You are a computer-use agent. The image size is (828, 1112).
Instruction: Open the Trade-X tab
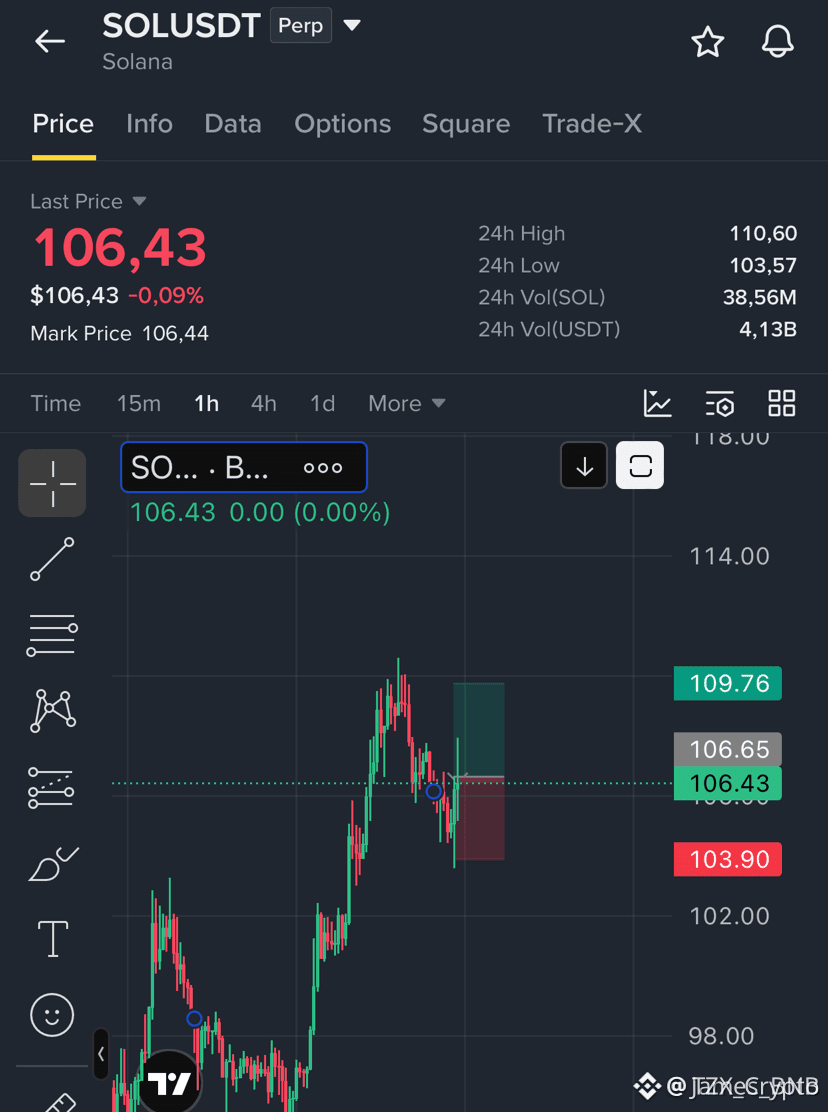pyautogui.click(x=592, y=124)
